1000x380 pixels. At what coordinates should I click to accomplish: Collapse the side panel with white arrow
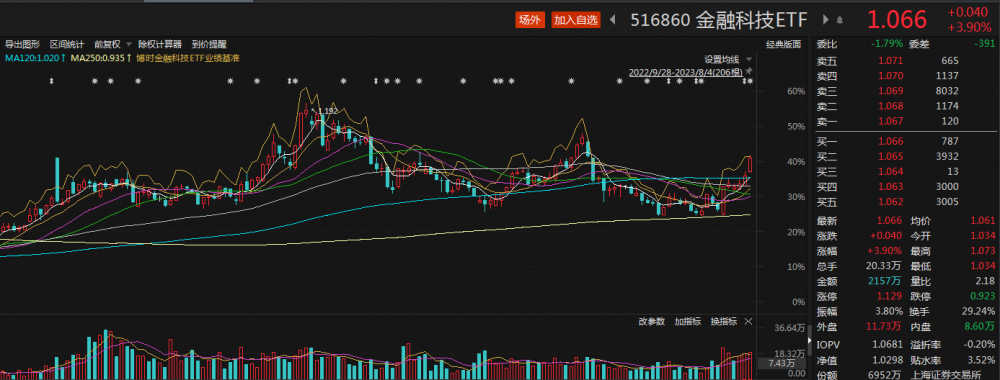pos(810,340)
